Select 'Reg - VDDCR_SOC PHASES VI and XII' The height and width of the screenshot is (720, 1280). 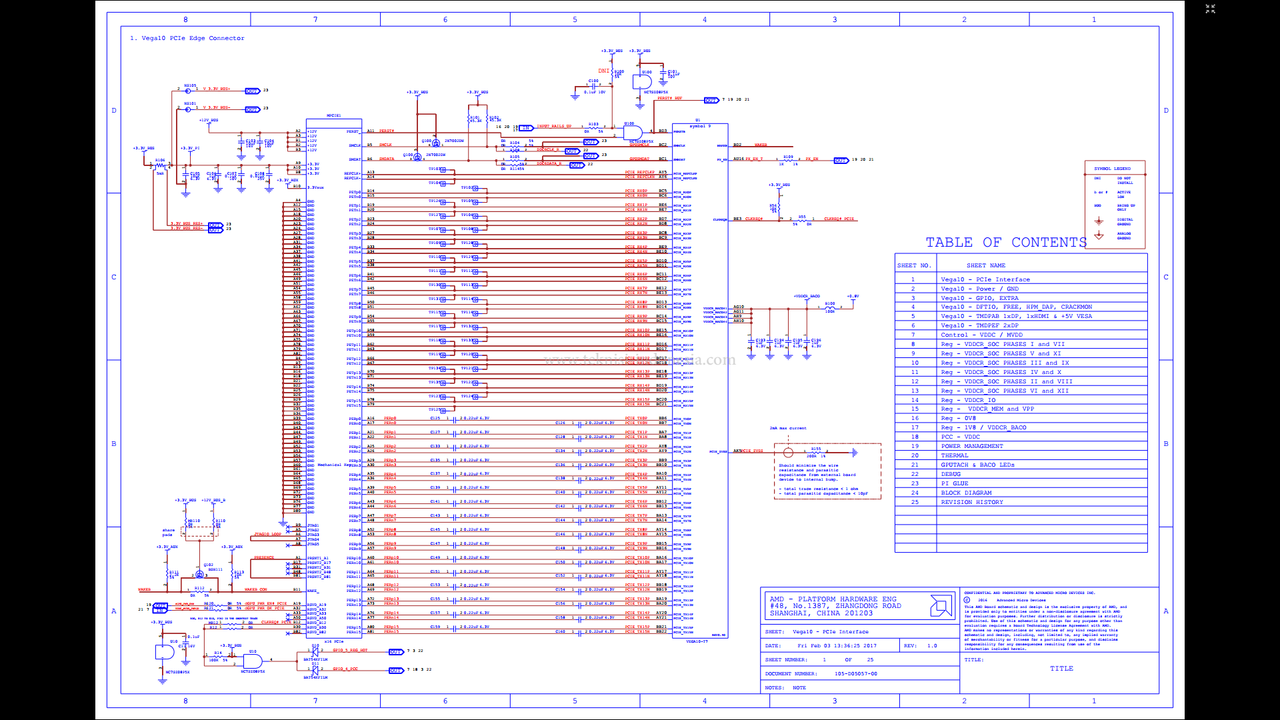coord(1021,390)
